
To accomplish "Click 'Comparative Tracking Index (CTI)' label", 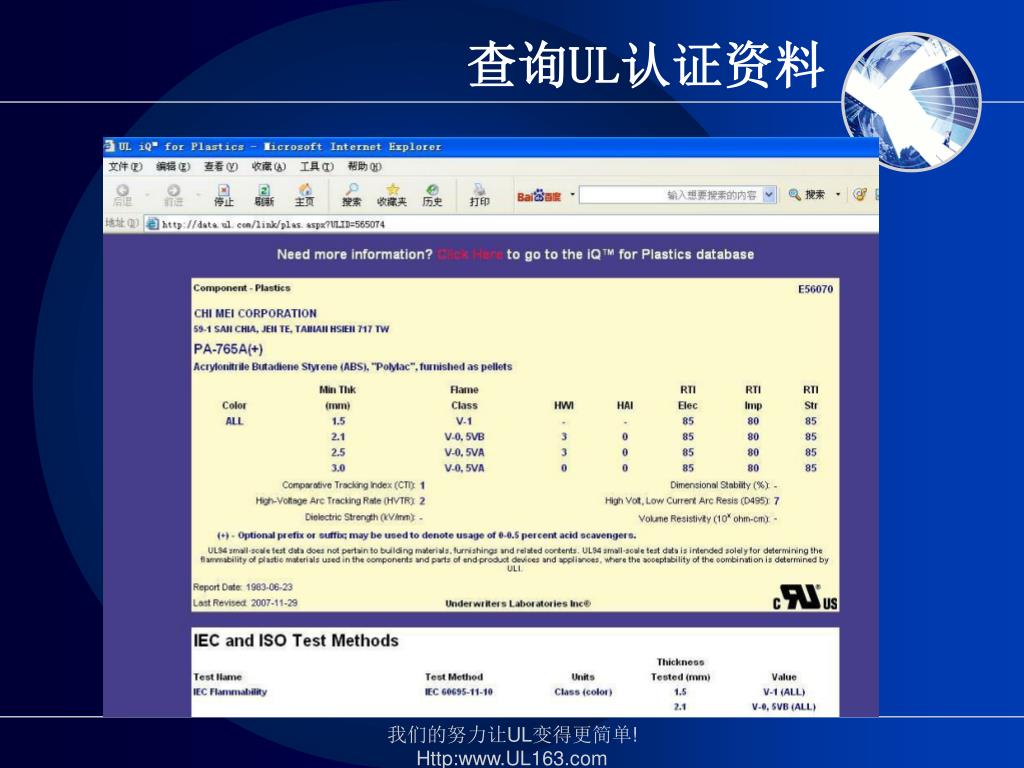I will coord(349,485).
